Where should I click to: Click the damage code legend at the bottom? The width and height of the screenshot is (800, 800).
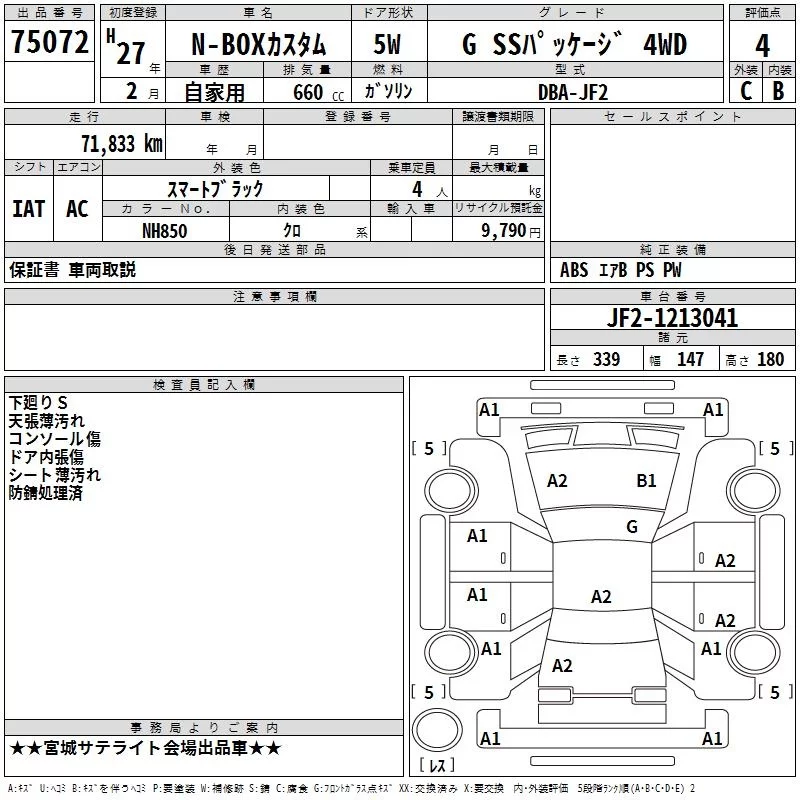(351, 789)
